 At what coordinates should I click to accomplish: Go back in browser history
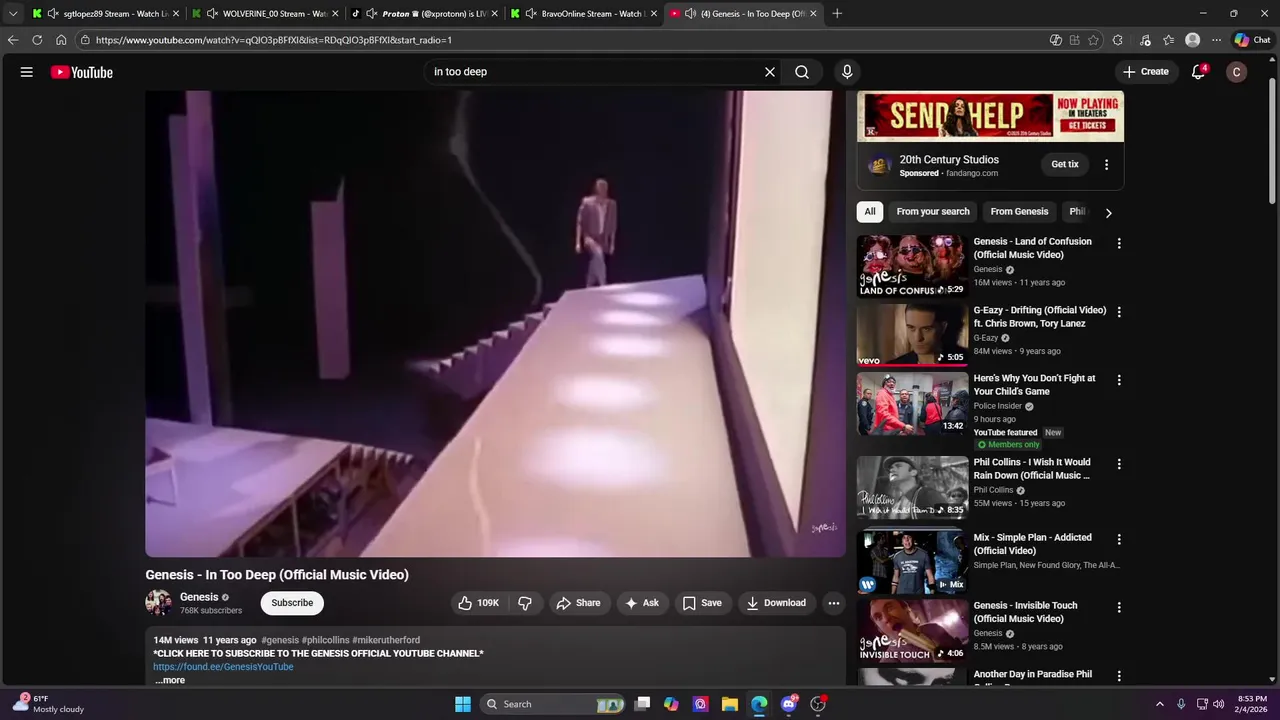tap(12, 40)
